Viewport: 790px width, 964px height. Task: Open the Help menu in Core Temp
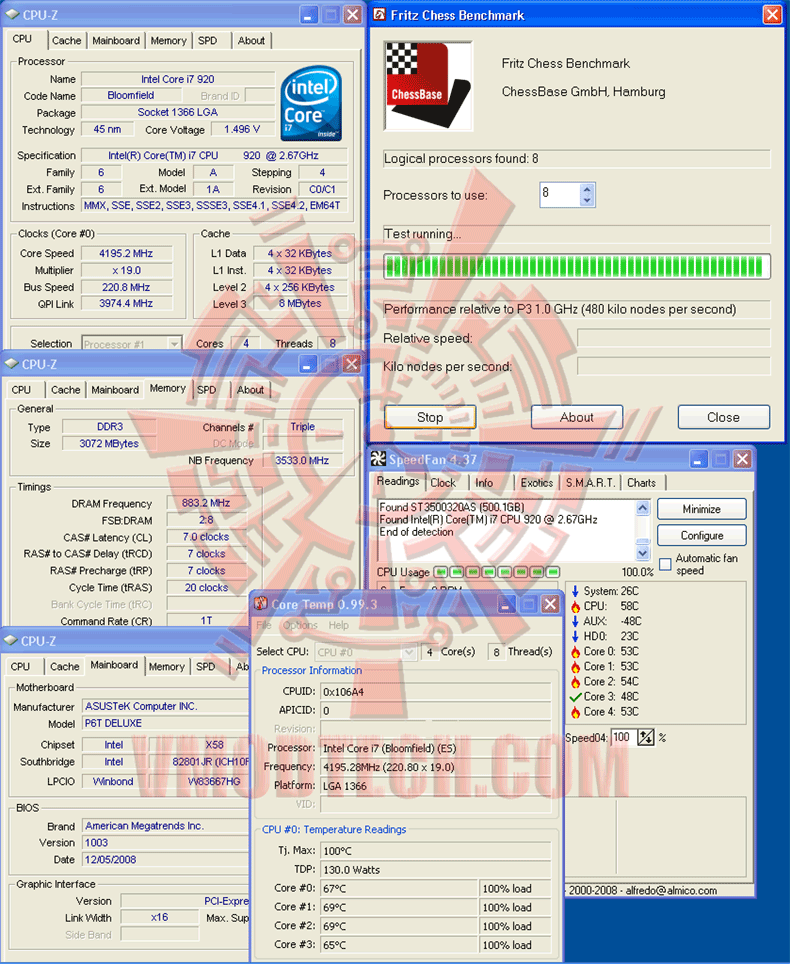[338, 625]
